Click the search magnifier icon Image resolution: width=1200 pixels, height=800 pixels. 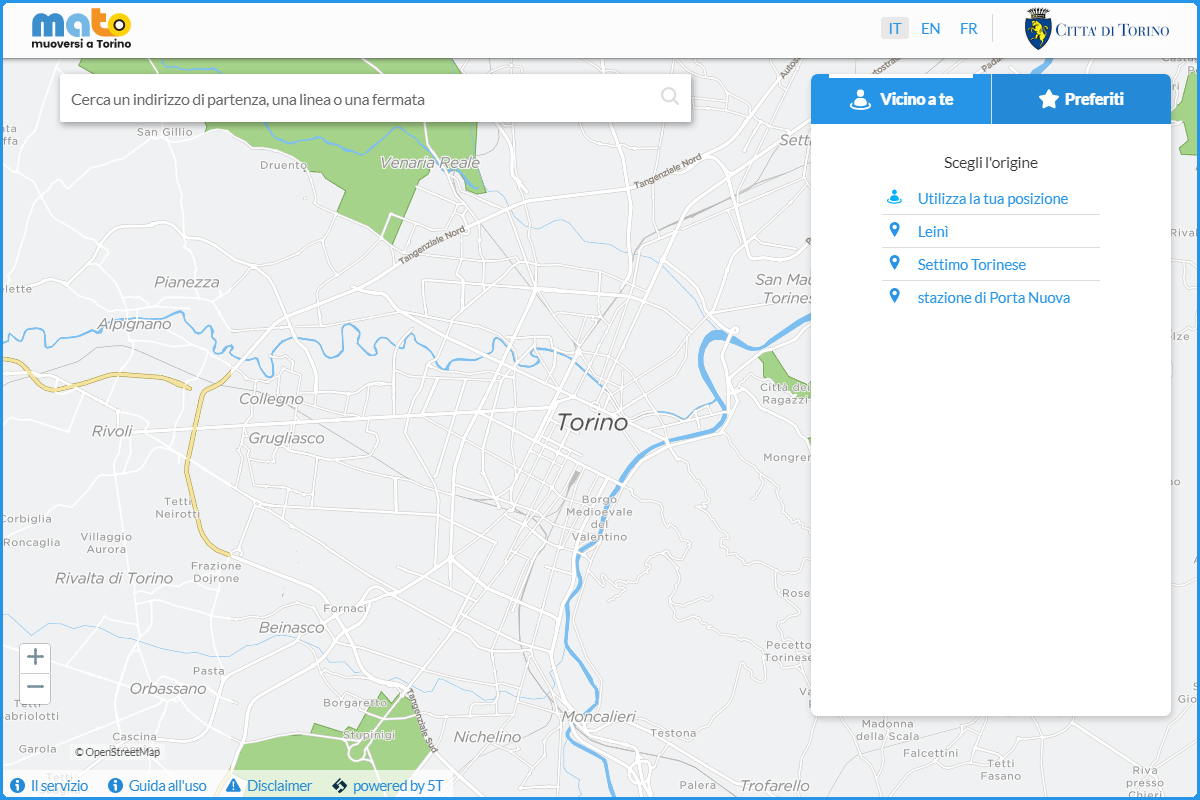(x=669, y=97)
